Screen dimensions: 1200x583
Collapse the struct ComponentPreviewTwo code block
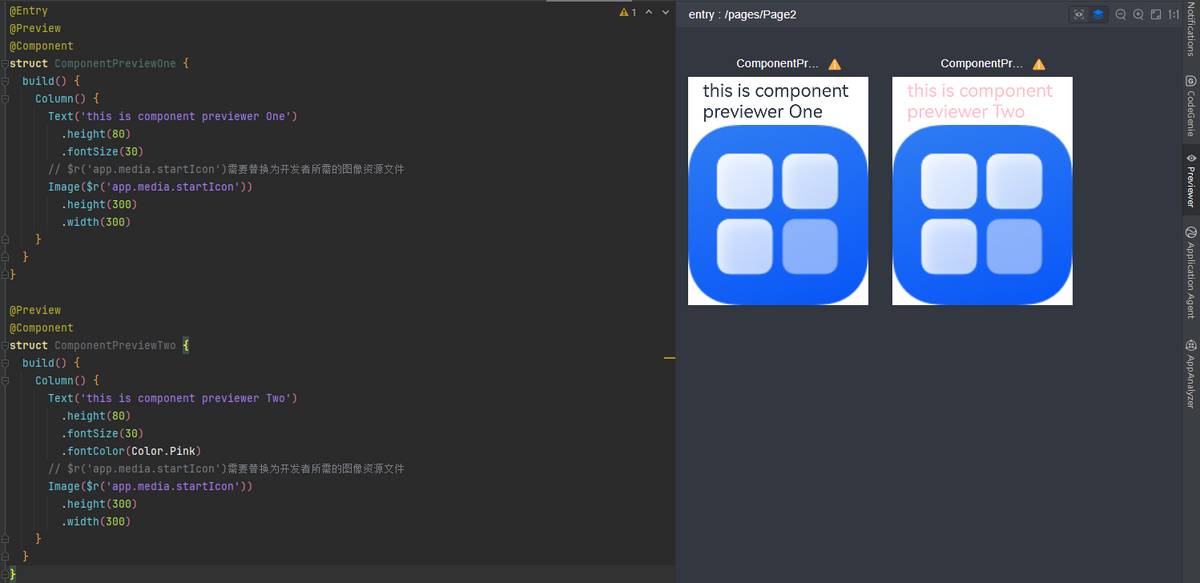point(4,346)
